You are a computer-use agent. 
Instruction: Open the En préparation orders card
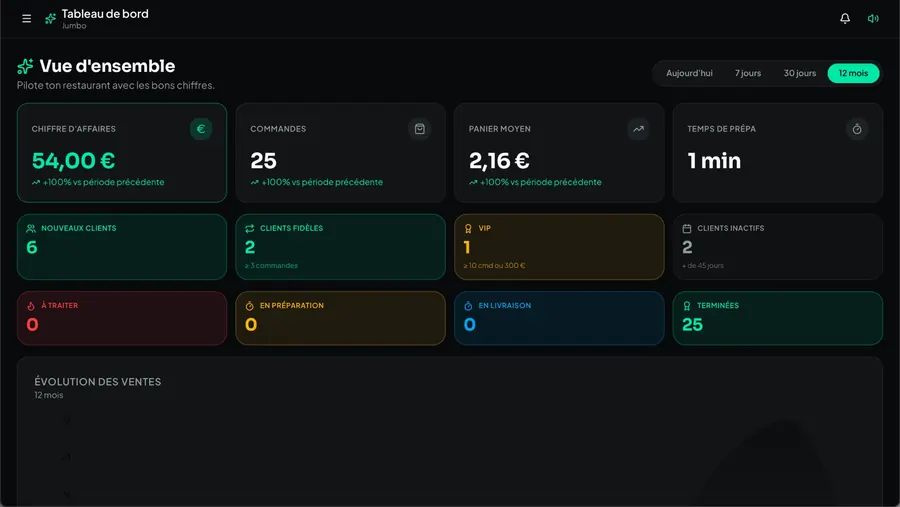pos(340,318)
